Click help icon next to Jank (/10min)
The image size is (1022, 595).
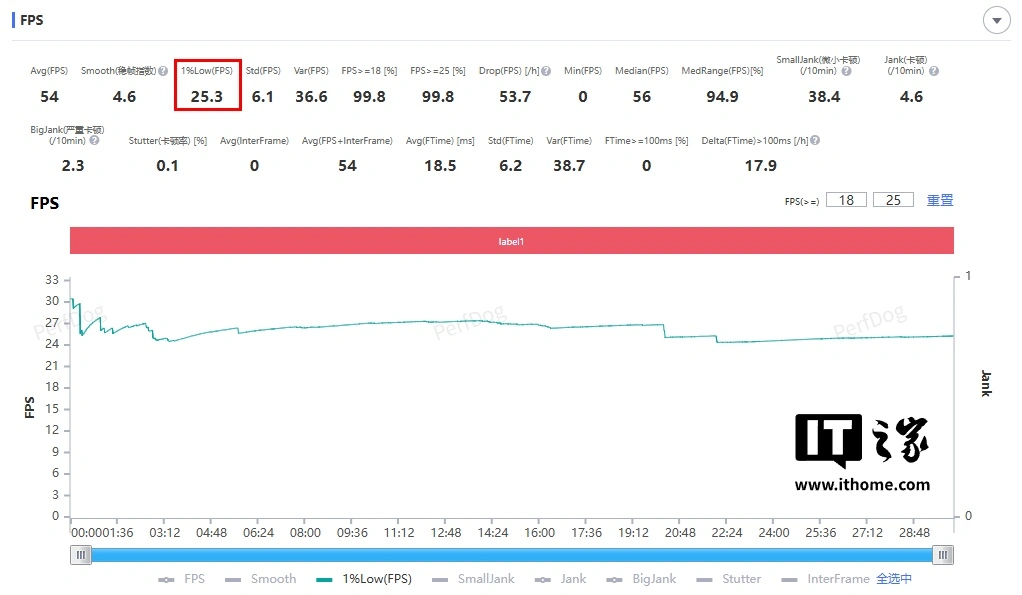[x=933, y=71]
